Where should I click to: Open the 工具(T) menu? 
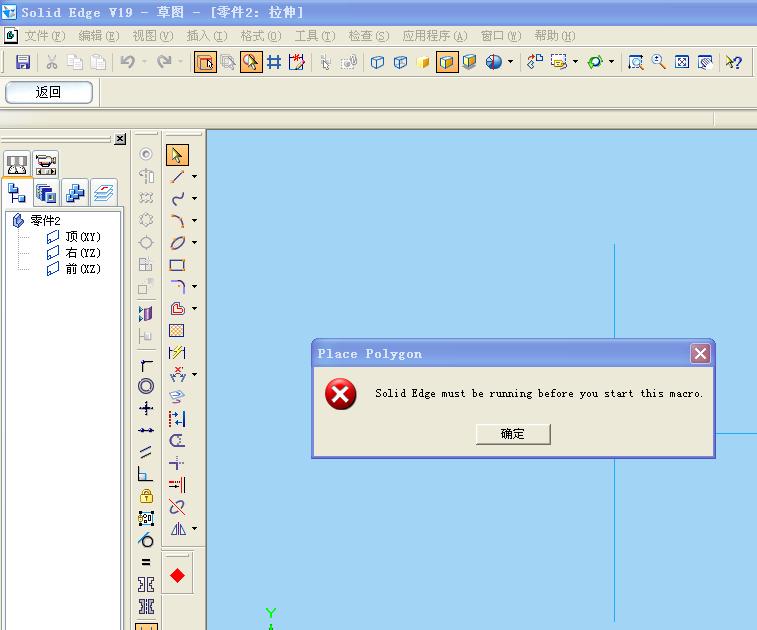[x=315, y=36]
